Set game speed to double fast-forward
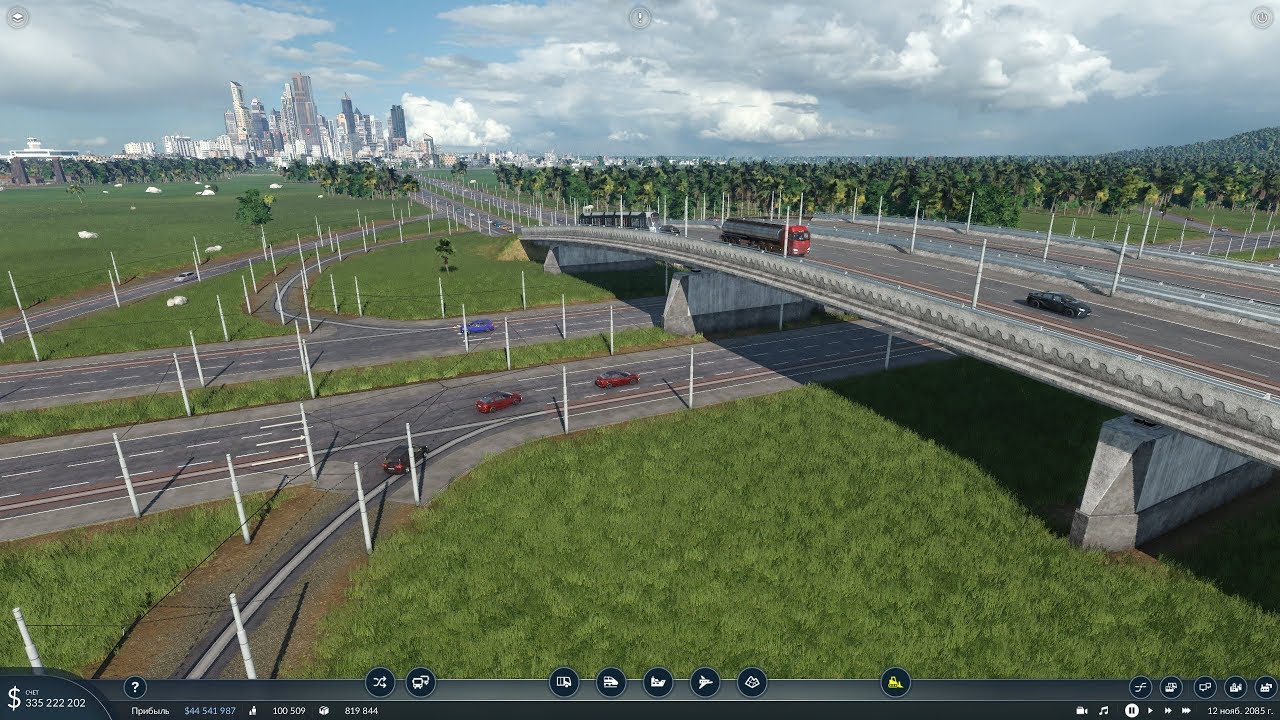Image resolution: width=1280 pixels, height=720 pixels. pos(1168,710)
